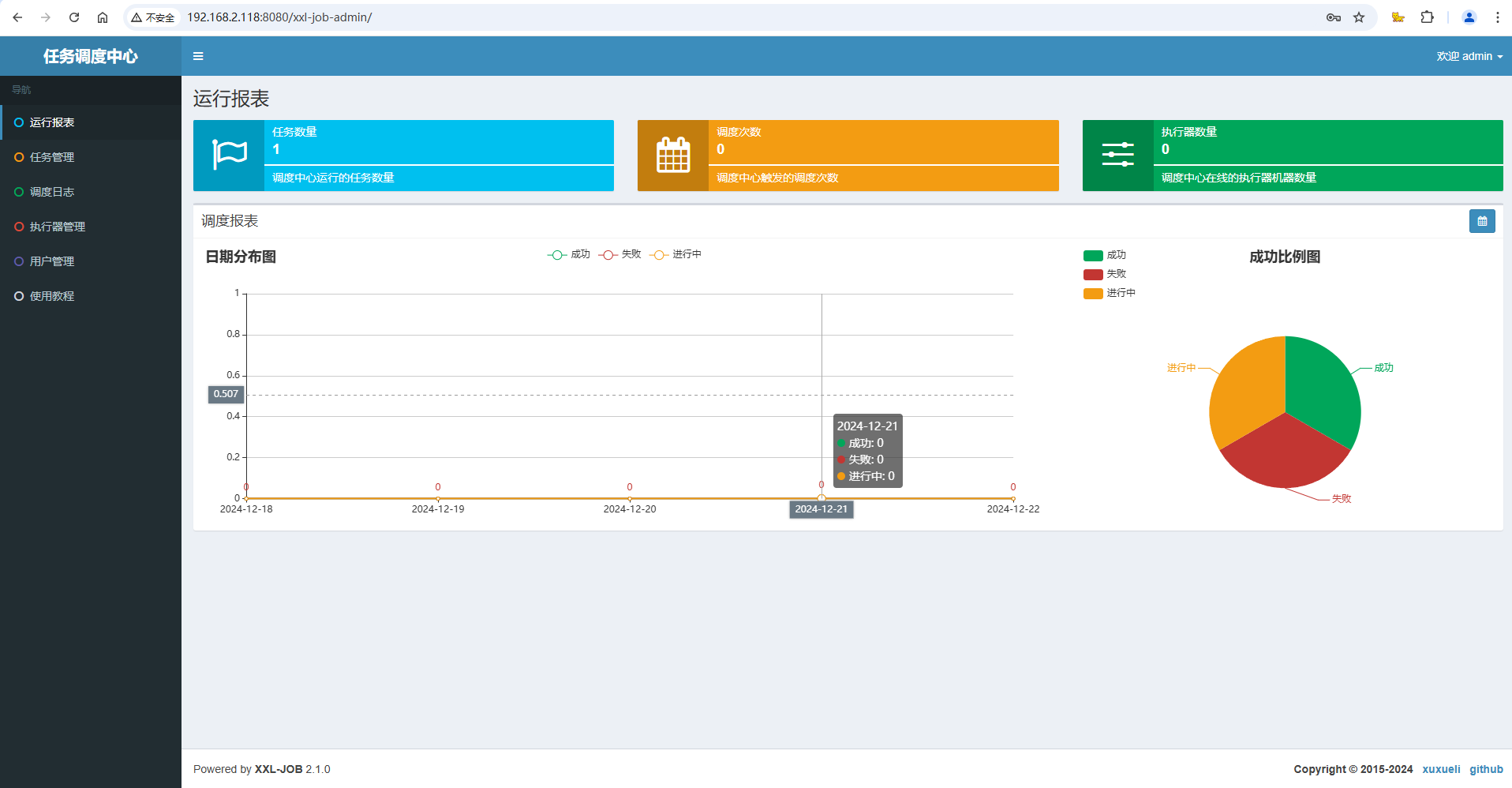This screenshot has height=788, width=1512.
Task: Open the date range calendar button in 调度报表
Action: click(1482, 221)
